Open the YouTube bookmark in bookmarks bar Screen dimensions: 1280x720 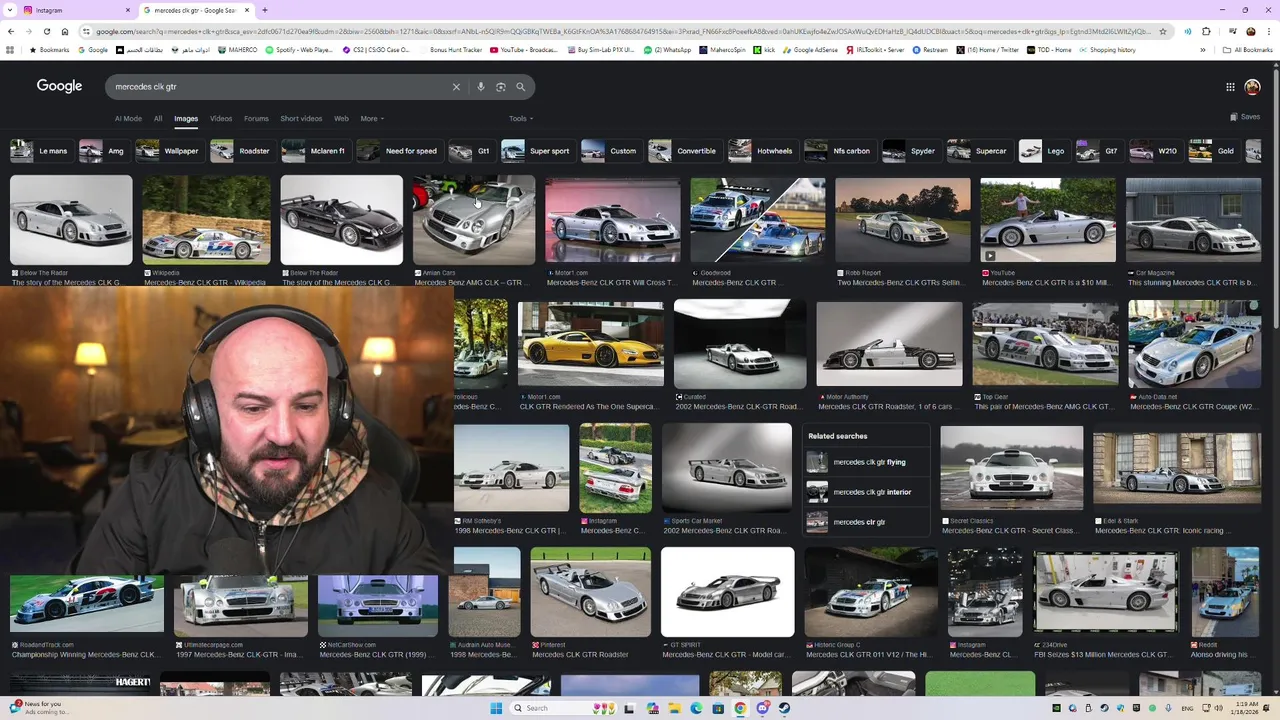pos(524,49)
